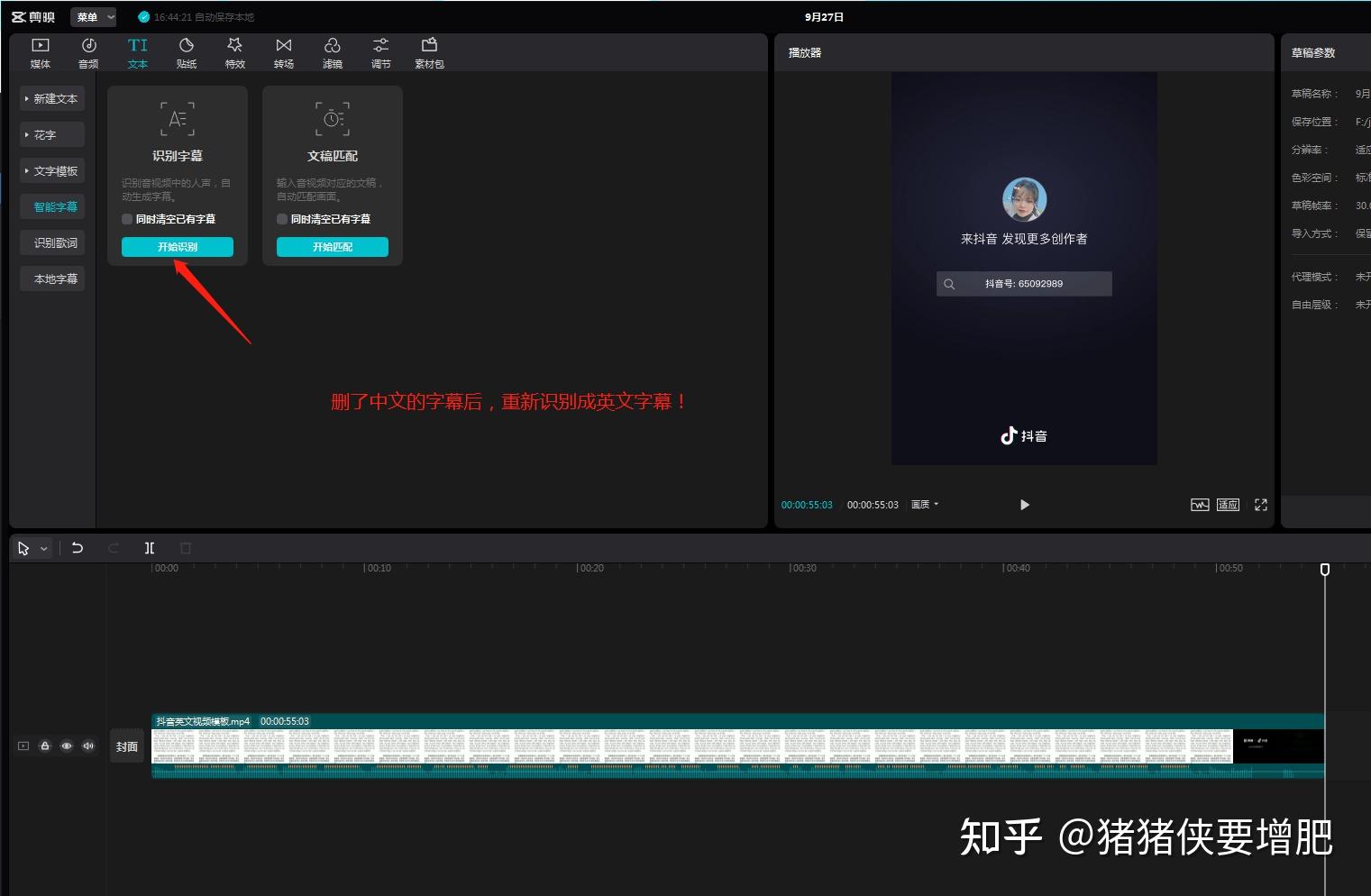The width and height of the screenshot is (1371, 896).
Task: Open the 媒体 (Media) tab
Action: click(x=41, y=53)
